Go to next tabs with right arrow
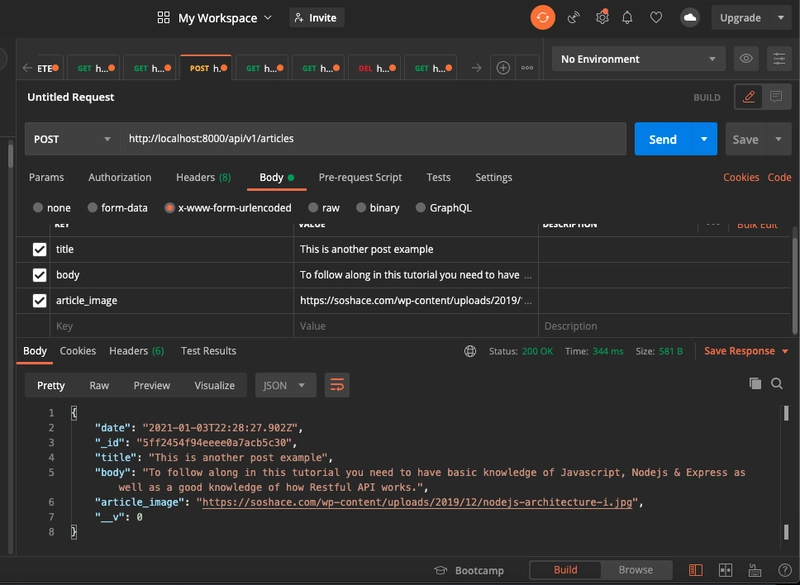 pyautogui.click(x=477, y=68)
